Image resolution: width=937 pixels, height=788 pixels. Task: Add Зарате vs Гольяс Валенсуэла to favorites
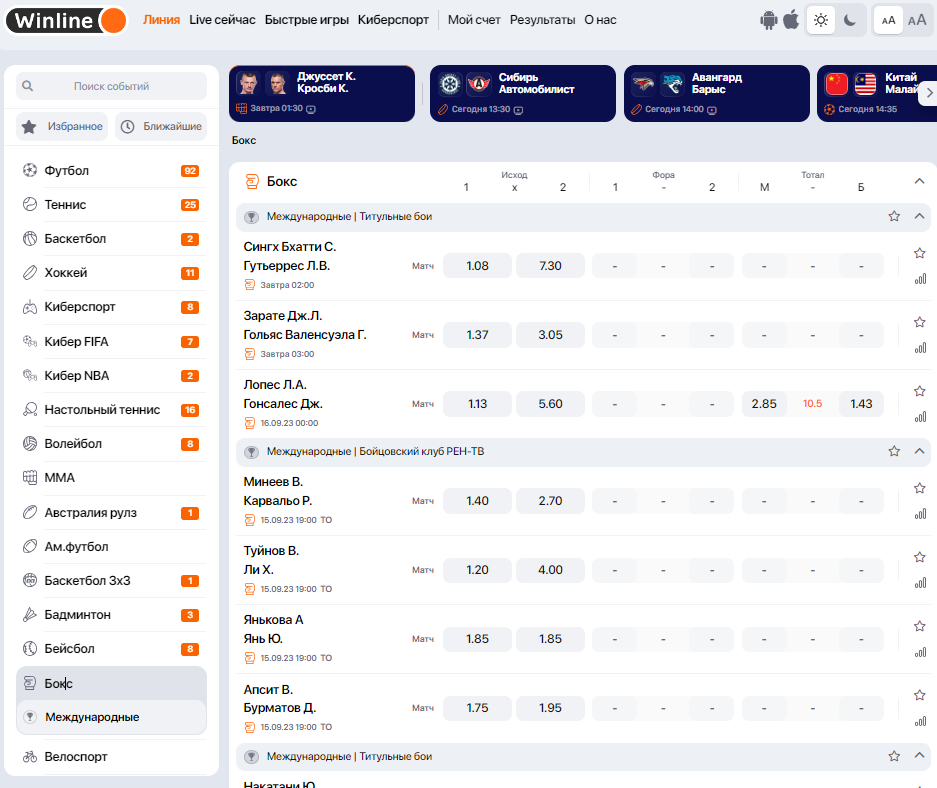coord(920,323)
